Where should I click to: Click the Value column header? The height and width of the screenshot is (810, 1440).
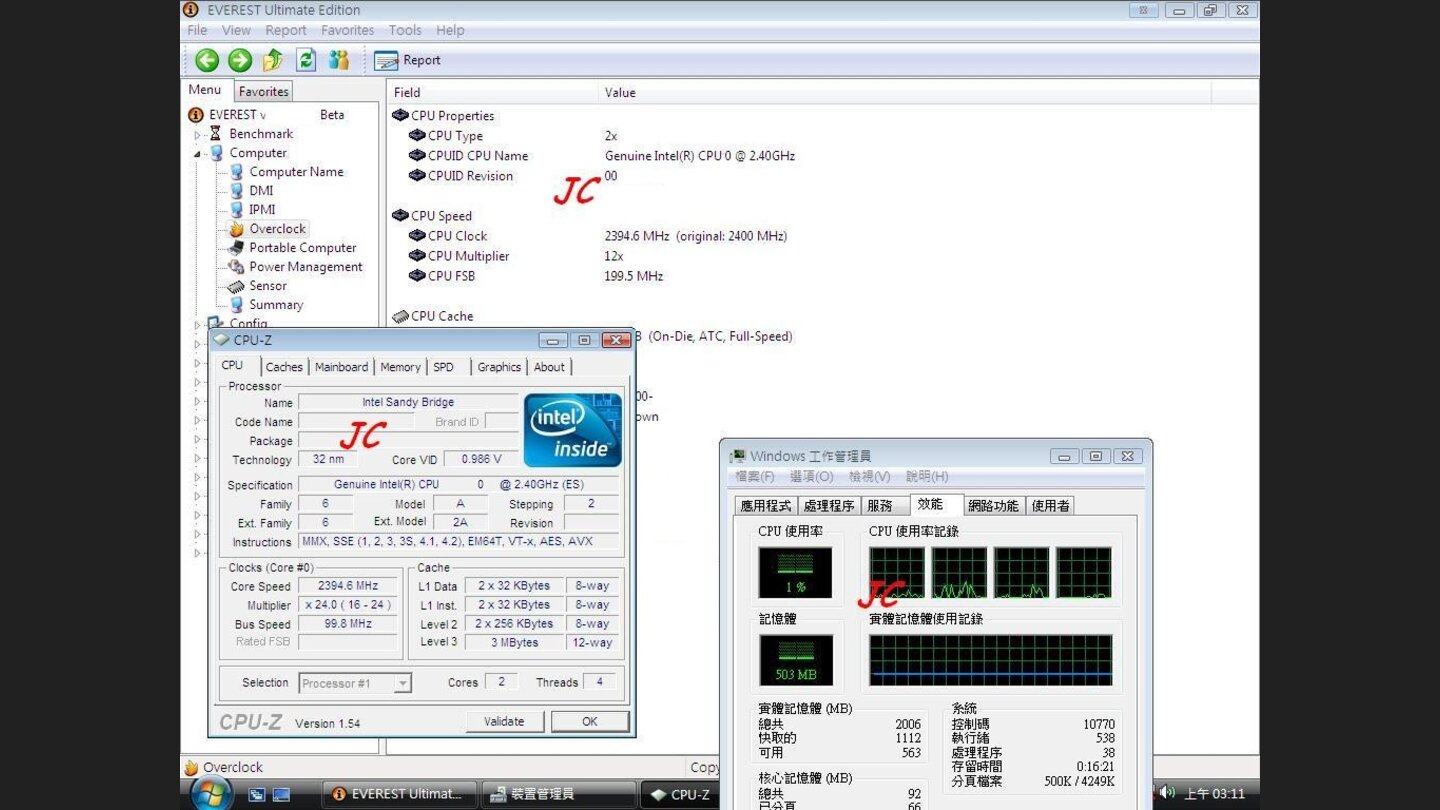pos(904,92)
